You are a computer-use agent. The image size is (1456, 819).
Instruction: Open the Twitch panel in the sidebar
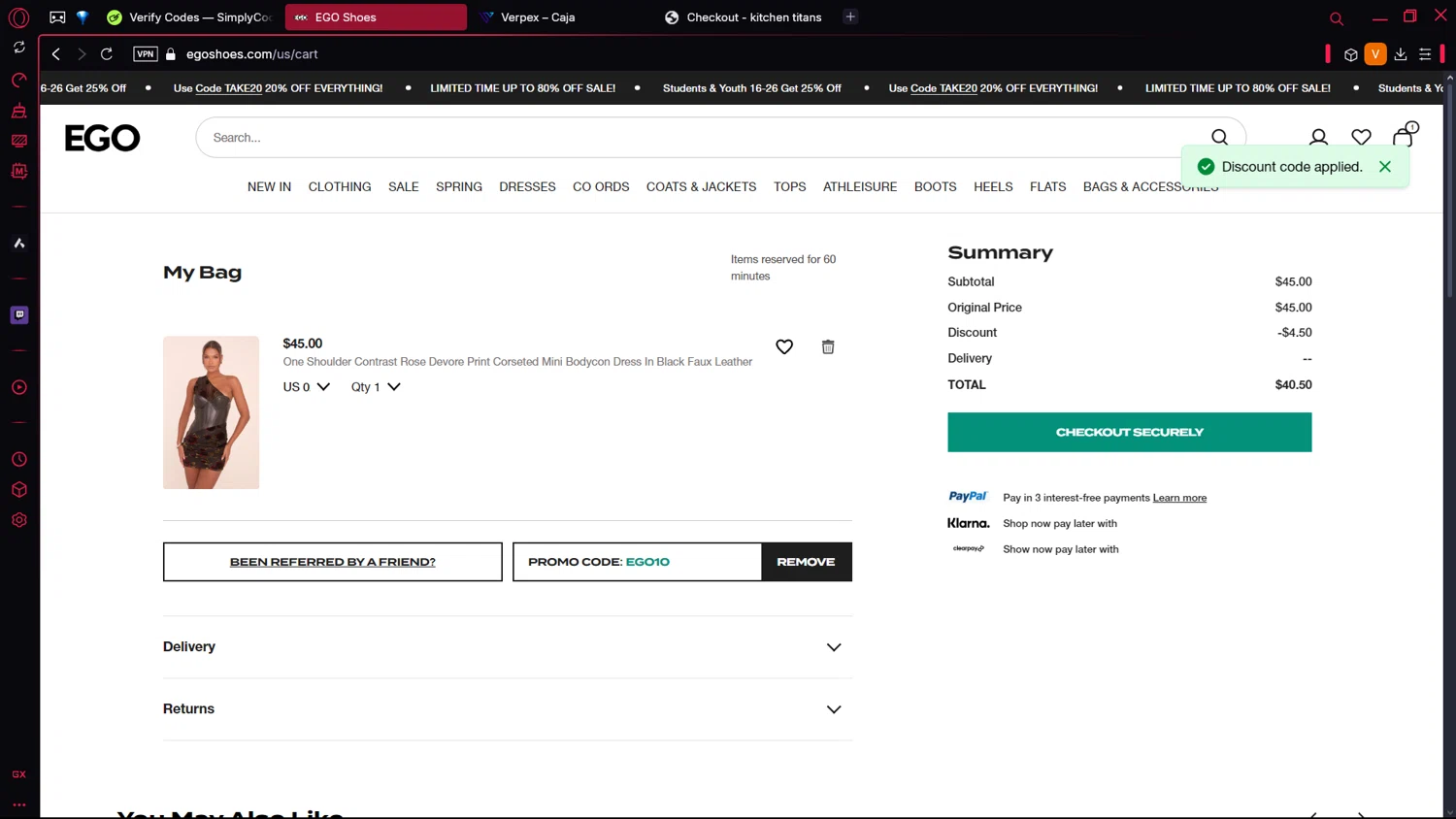[x=18, y=314]
